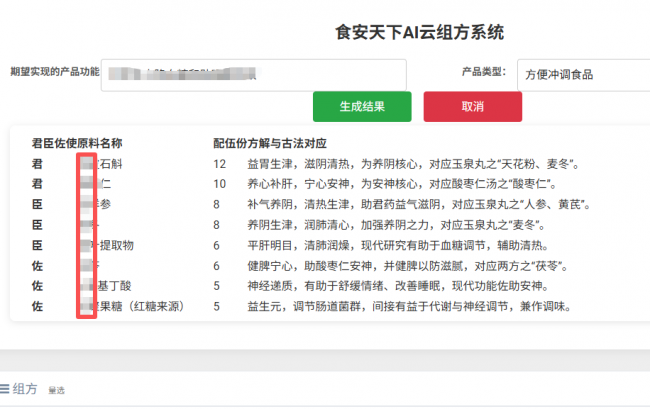This screenshot has width=650, height=409.
Task: Click the small 量选 label next to 组方
Action: [x=57, y=391]
